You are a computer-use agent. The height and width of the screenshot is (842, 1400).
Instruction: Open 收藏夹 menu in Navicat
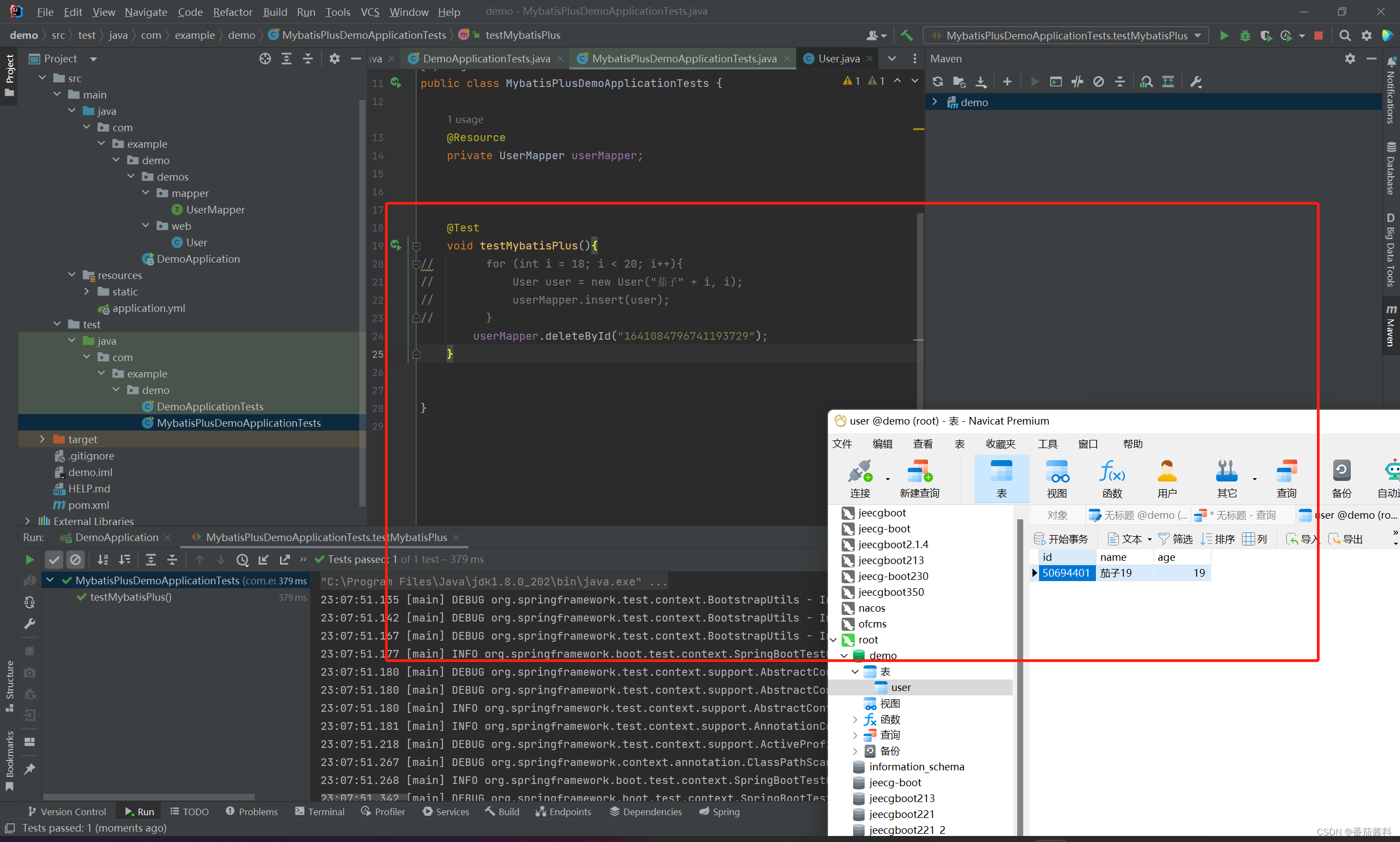1001,444
